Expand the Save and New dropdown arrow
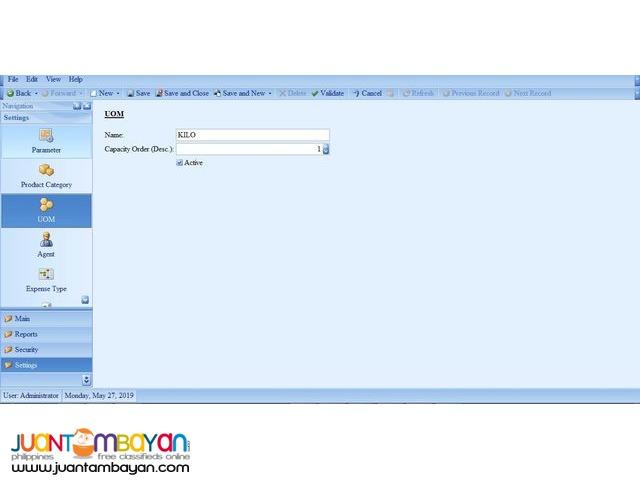640x480 pixels. (x=270, y=93)
